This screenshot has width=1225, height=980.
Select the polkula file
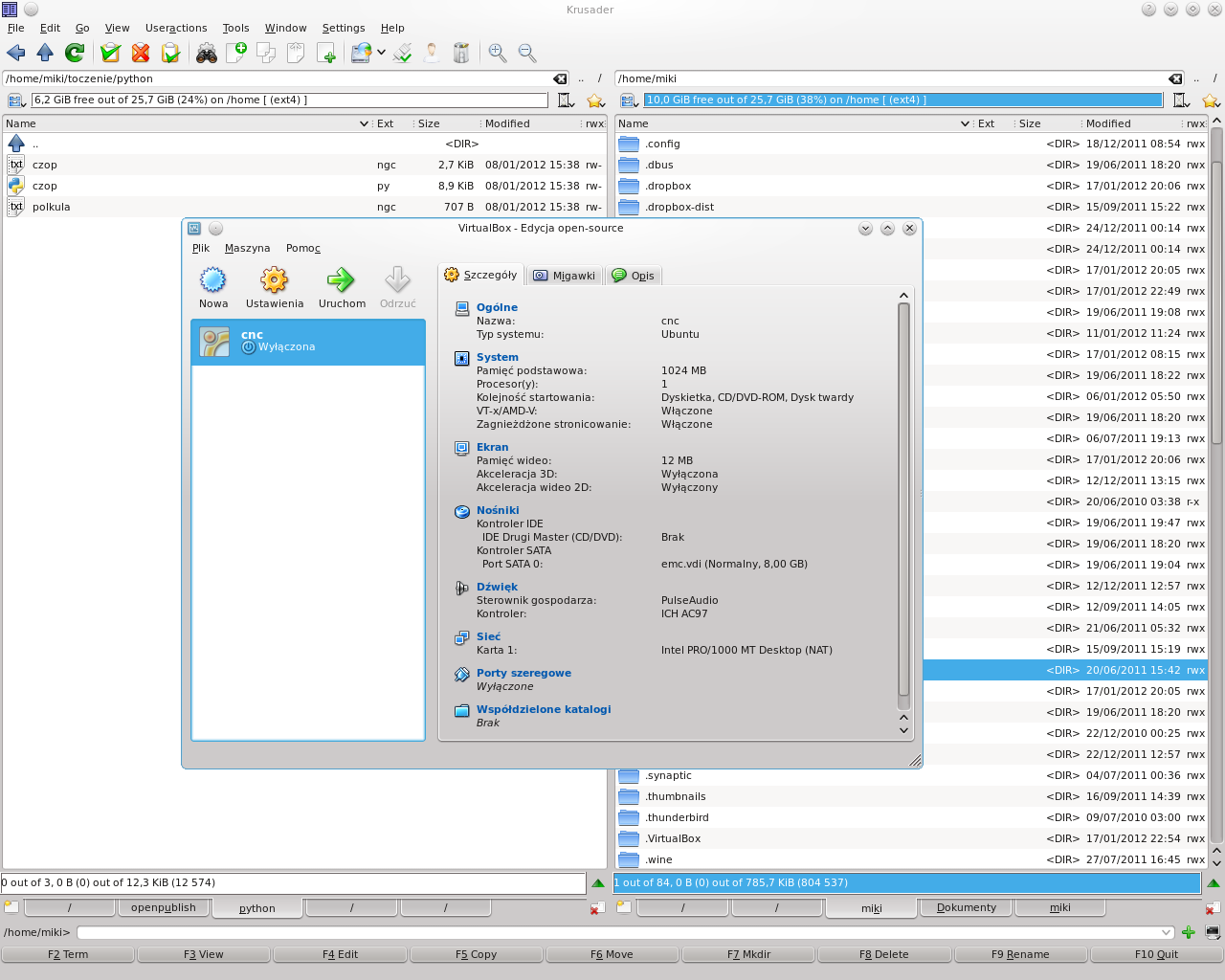coord(304,207)
